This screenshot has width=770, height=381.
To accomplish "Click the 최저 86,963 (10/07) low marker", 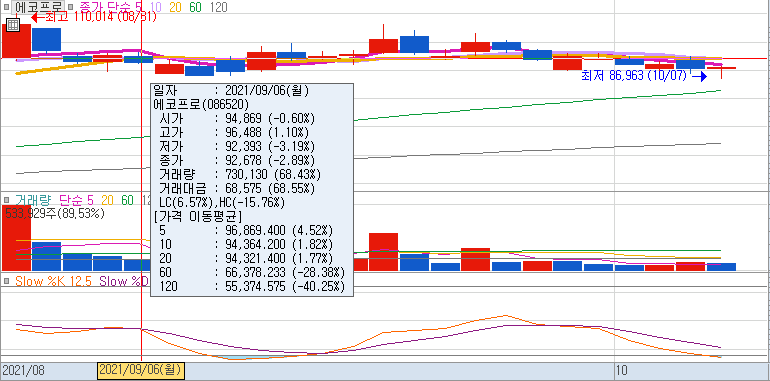I will pyautogui.click(x=644, y=76).
